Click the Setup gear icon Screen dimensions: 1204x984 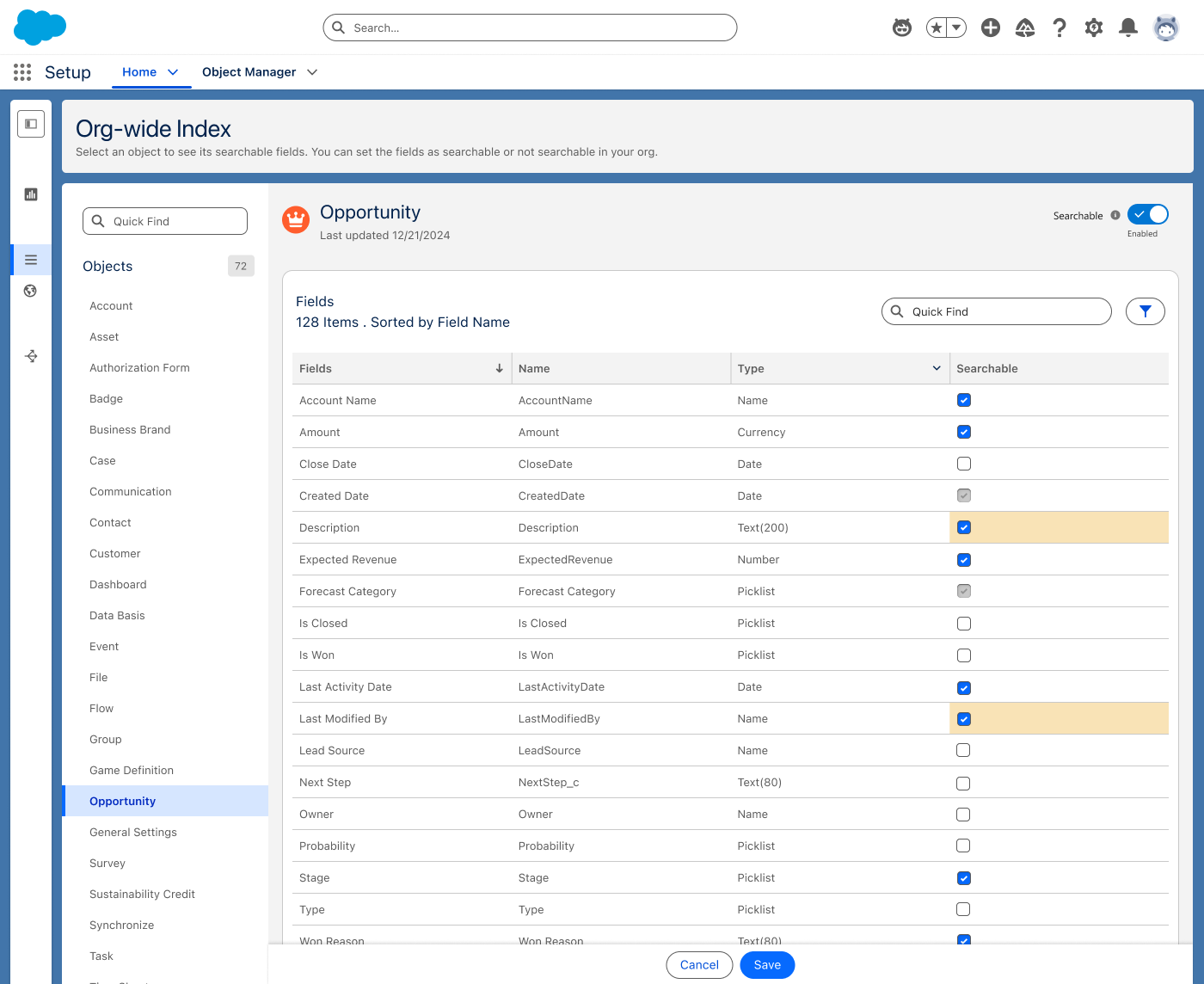point(1093,28)
